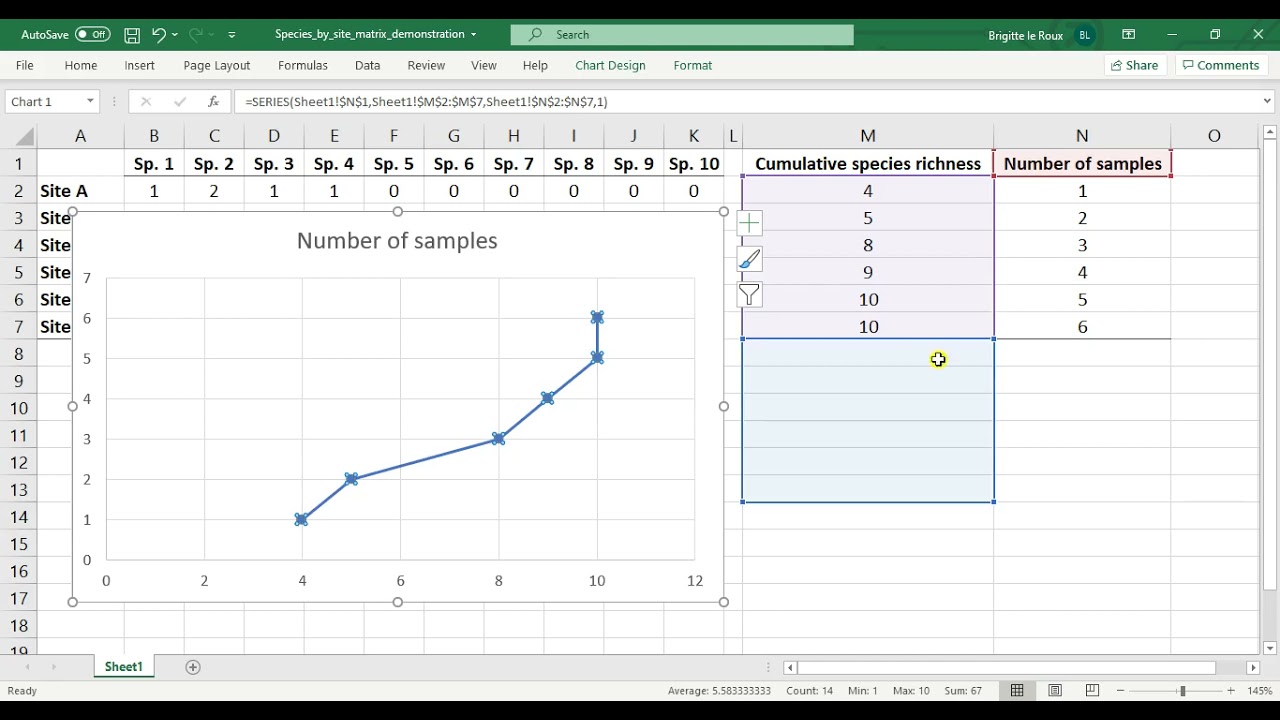Switch to the Insert tab

click(139, 65)
